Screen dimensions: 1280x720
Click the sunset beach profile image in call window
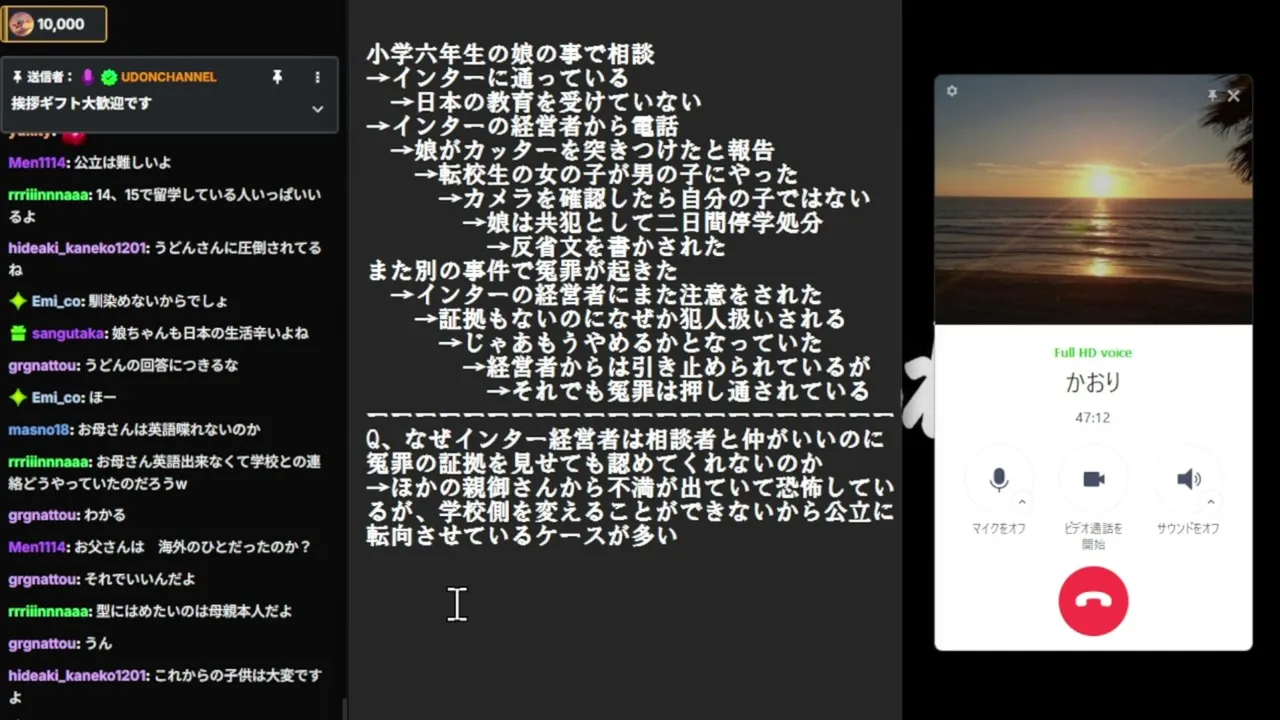pyautogui.click(x=1093, y=200)
